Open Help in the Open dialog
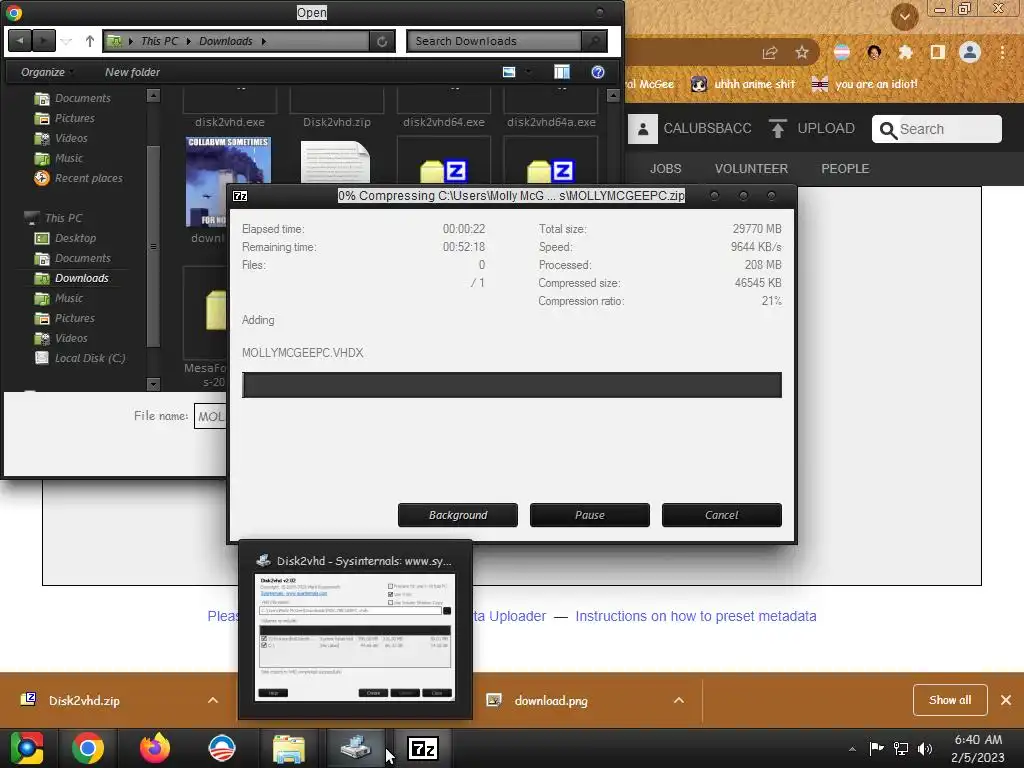Image resolution: width=1024 pixels, height=768 pixels. pos(598,72)
